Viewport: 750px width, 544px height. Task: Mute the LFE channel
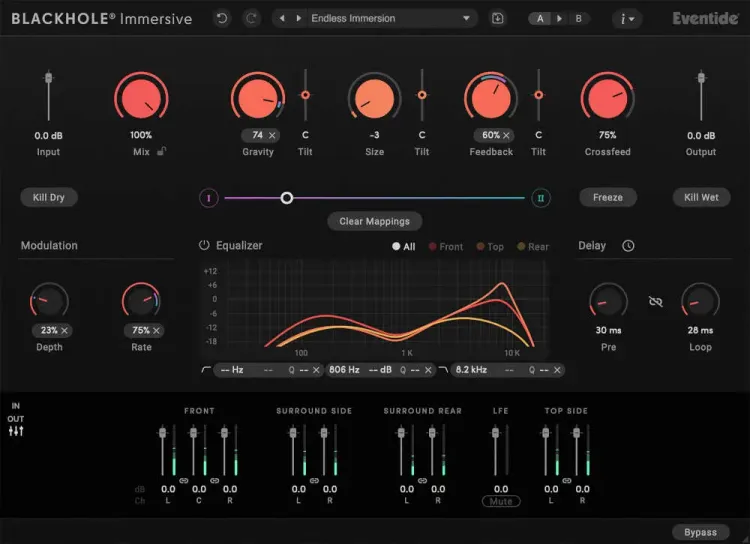click(501, 501)
